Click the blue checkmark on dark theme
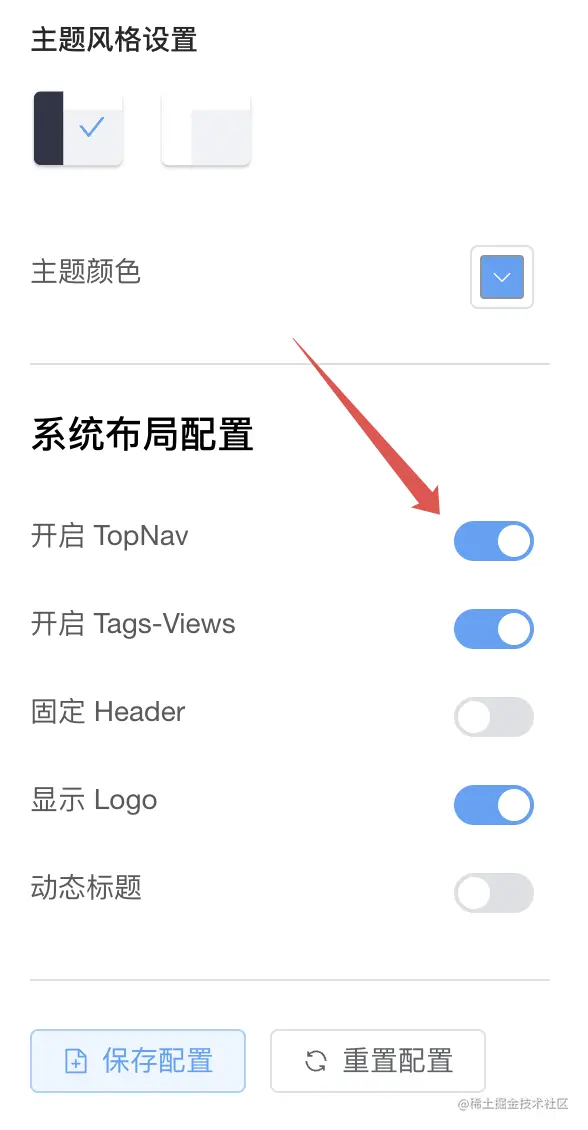This screenshot has height=1130, width=588. tap(92, 128)
